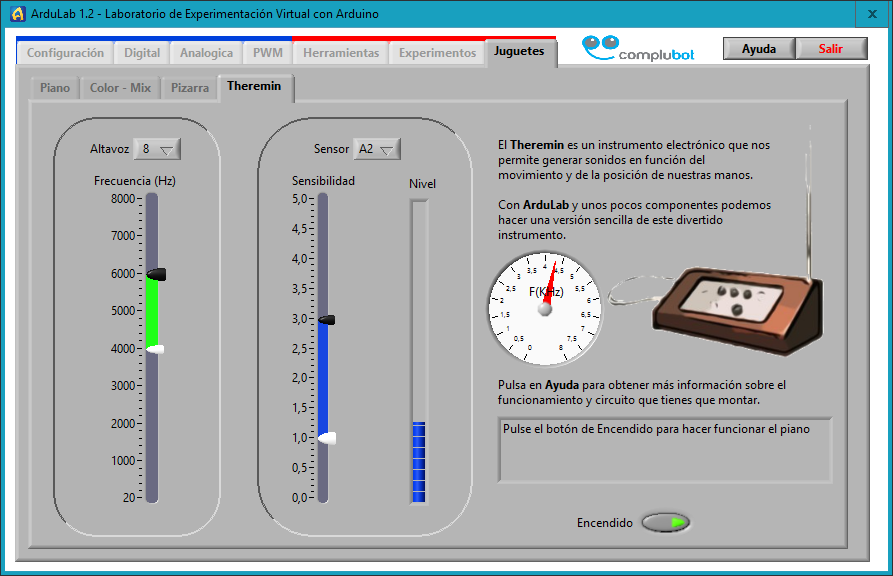
Task: Switch to the Piano tab
Action: pos(55,88)
